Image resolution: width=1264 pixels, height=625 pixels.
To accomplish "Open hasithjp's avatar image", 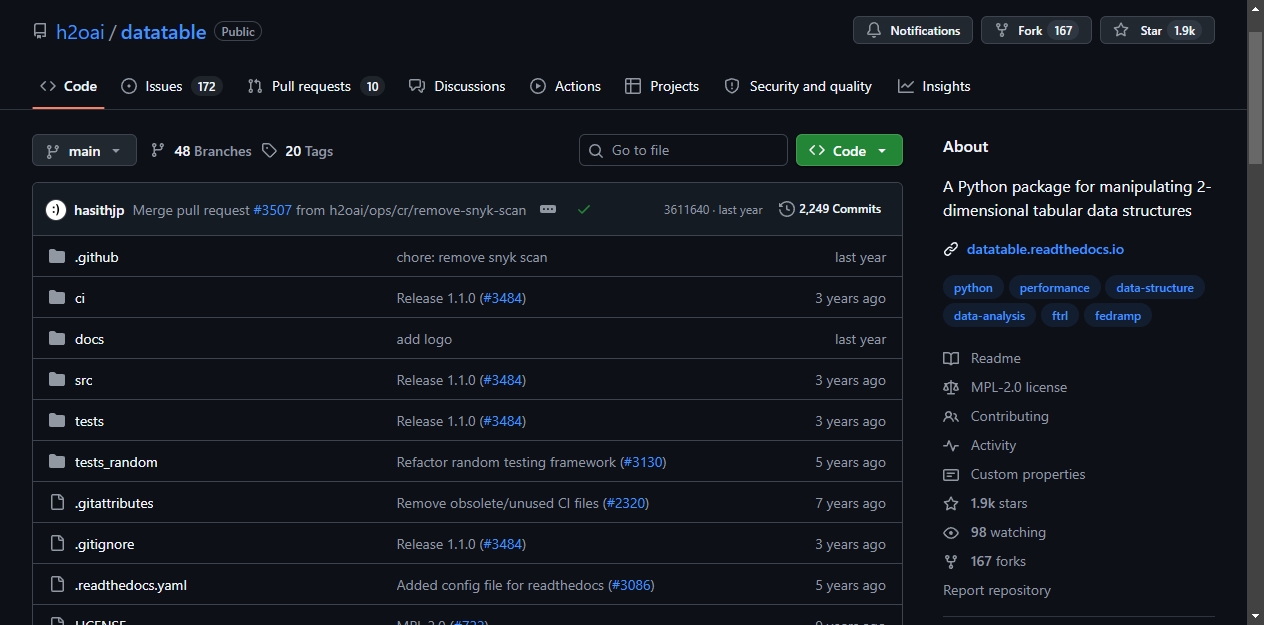I will (x=56, y=210).
